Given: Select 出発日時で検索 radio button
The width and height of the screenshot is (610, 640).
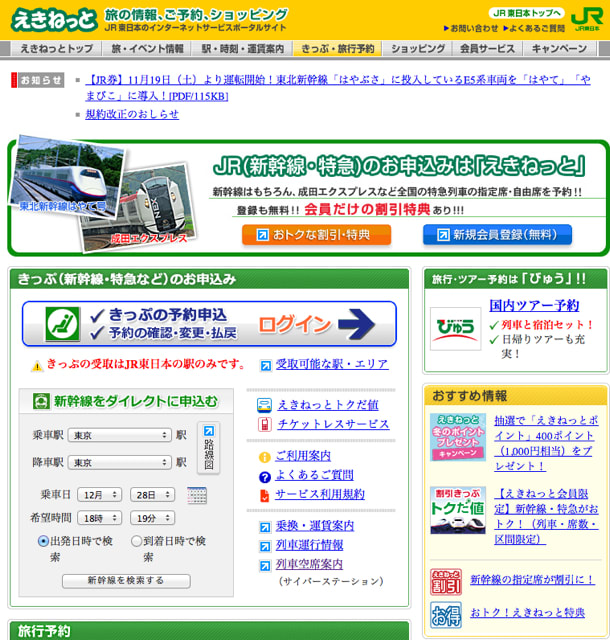Looking at the screenshot, I should 43,542.
